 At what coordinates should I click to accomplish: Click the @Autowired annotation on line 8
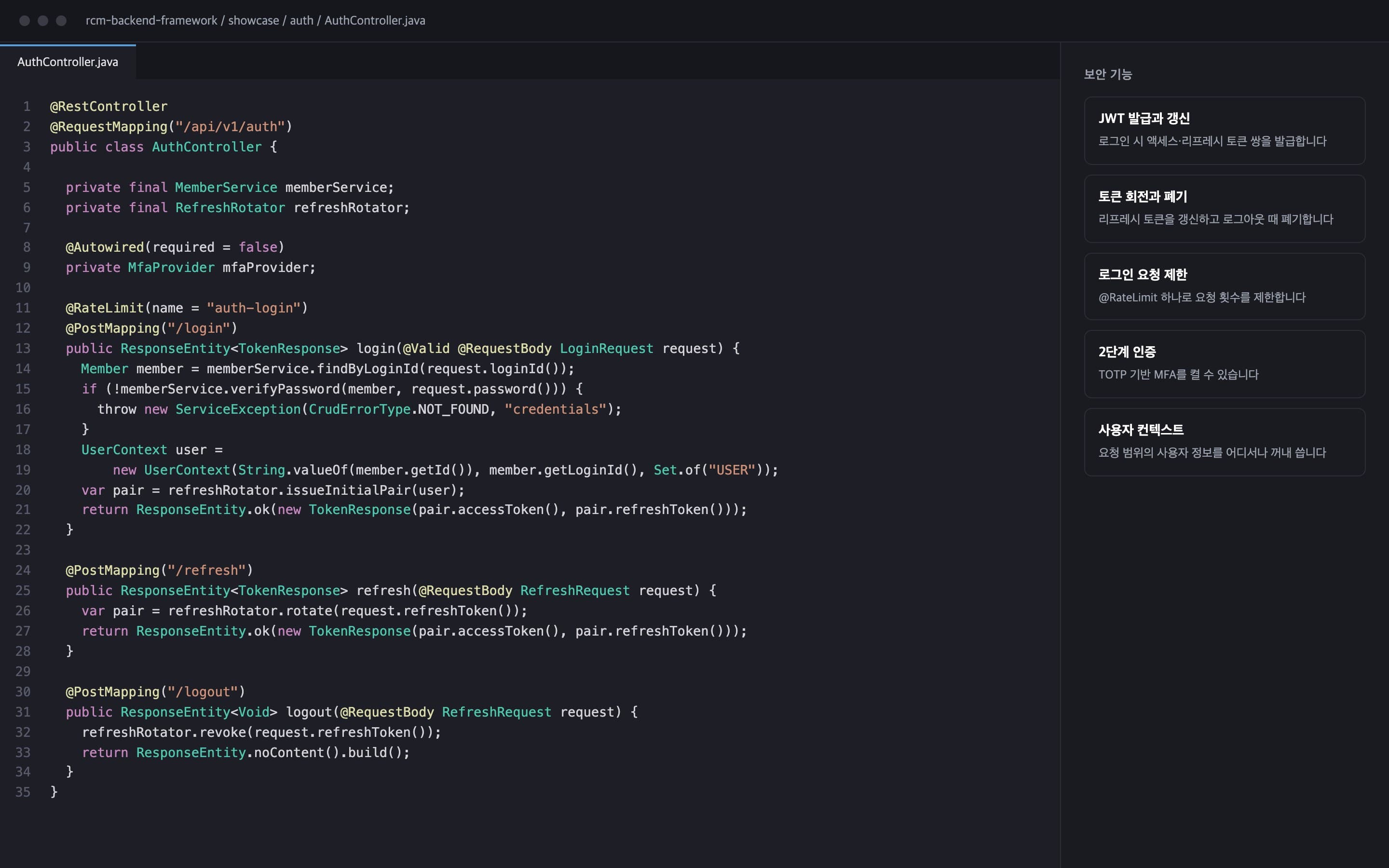[x=105, y=247]
